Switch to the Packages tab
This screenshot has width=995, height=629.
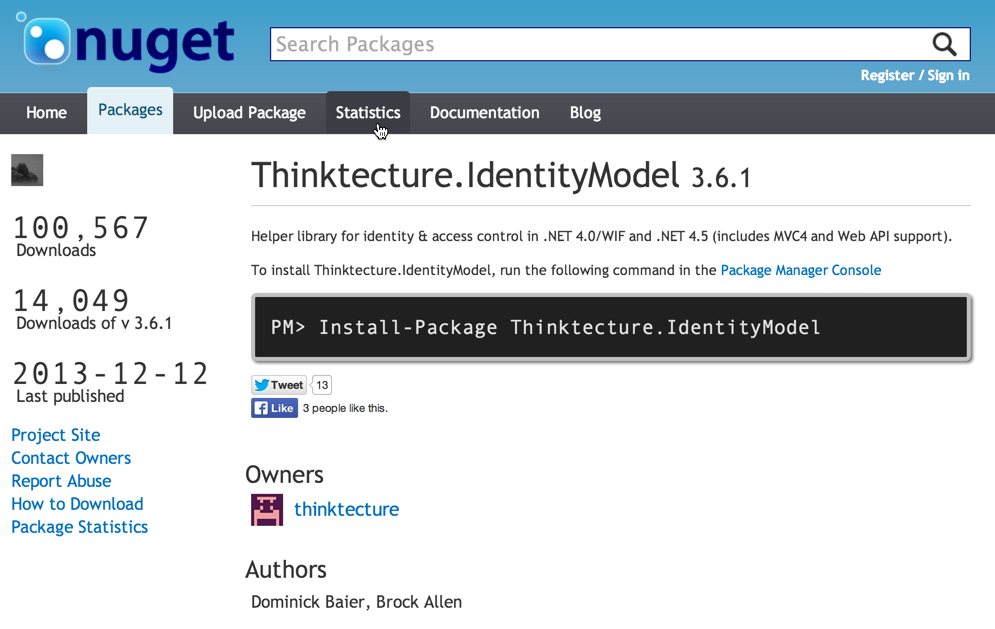tap(130, 111)
